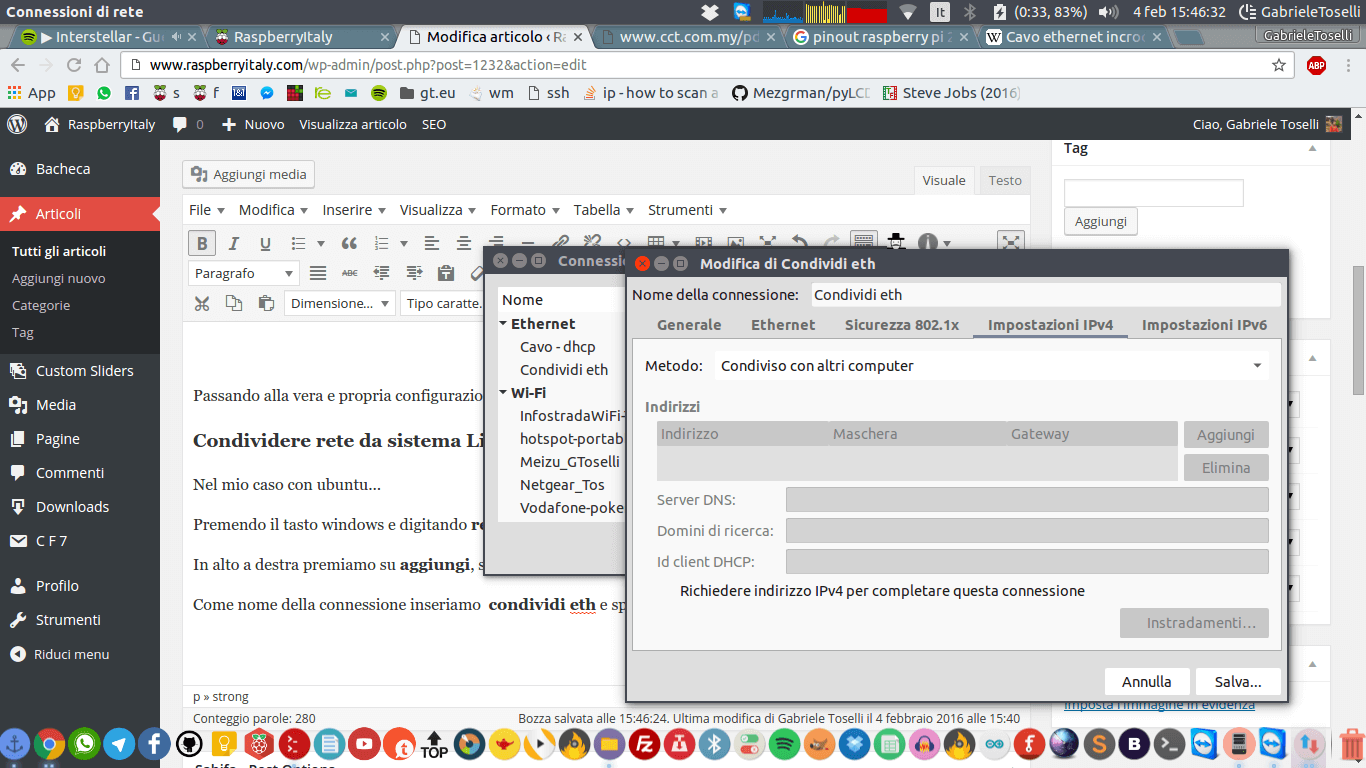Click Annulla to cancel editing

click(x=1147, y=682)
